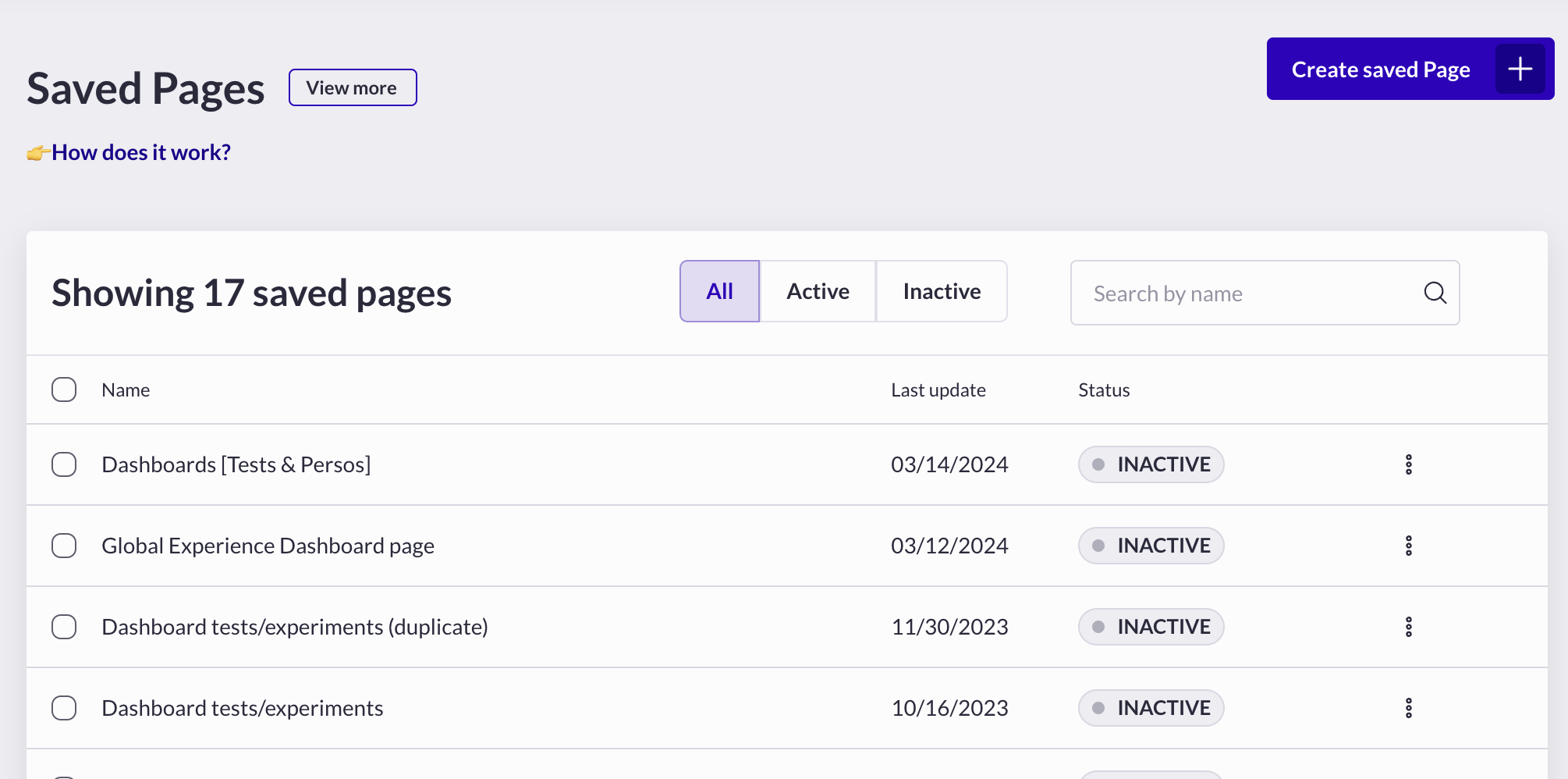Click INACTIVE badge in the 10/16/2023 row

(1151, 708)
